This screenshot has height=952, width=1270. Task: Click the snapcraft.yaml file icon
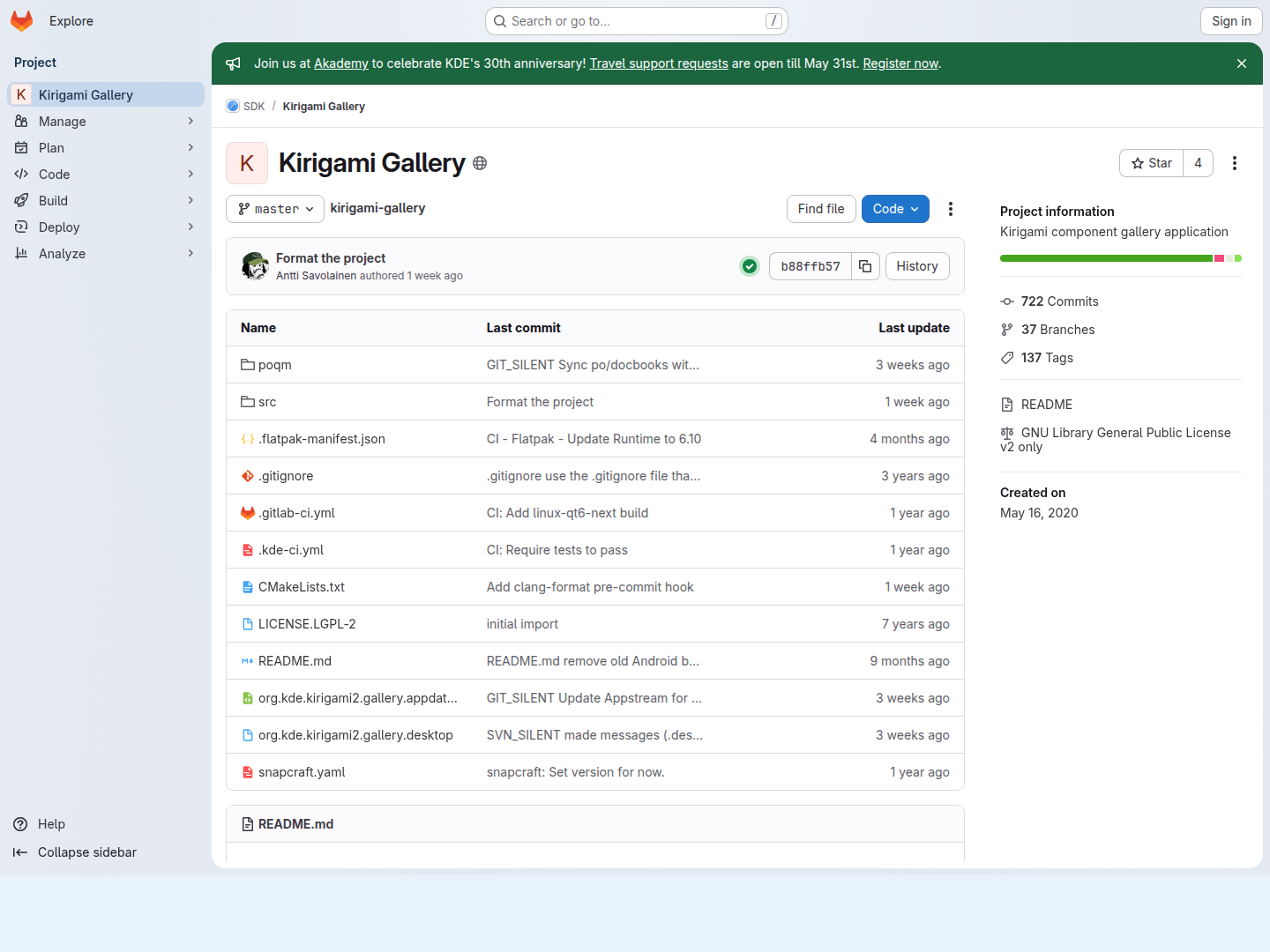[248, 772]
